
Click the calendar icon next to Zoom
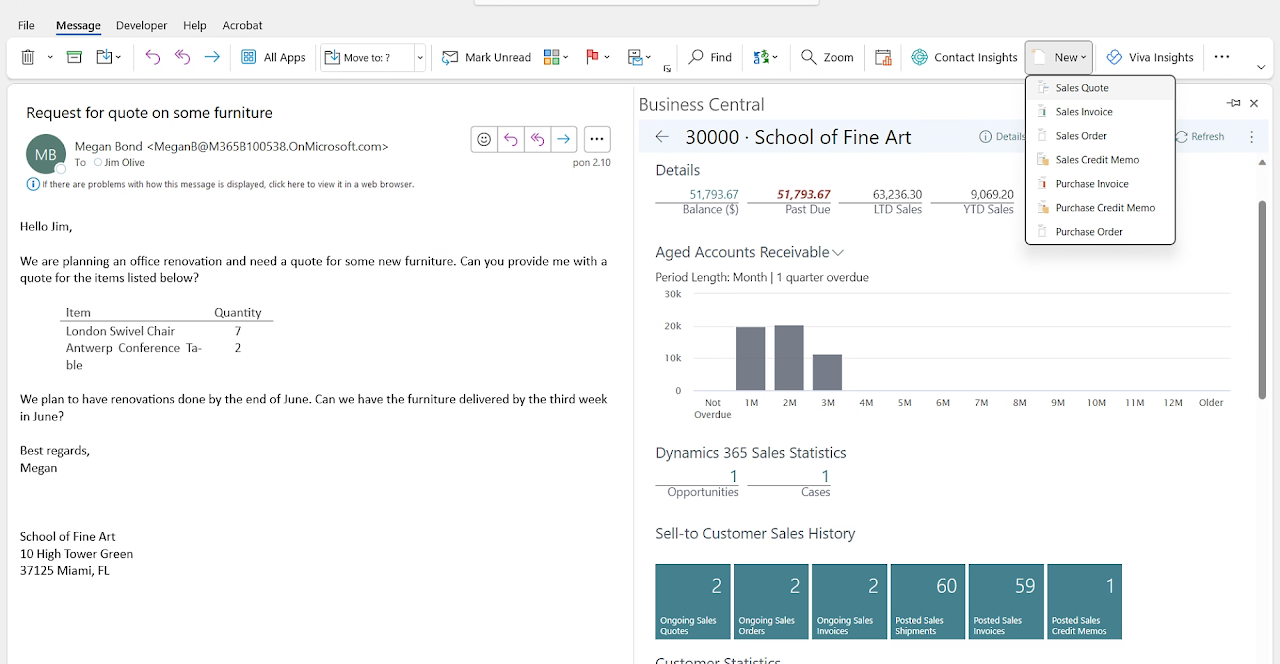pyautogui.click(x=883, y=57)
